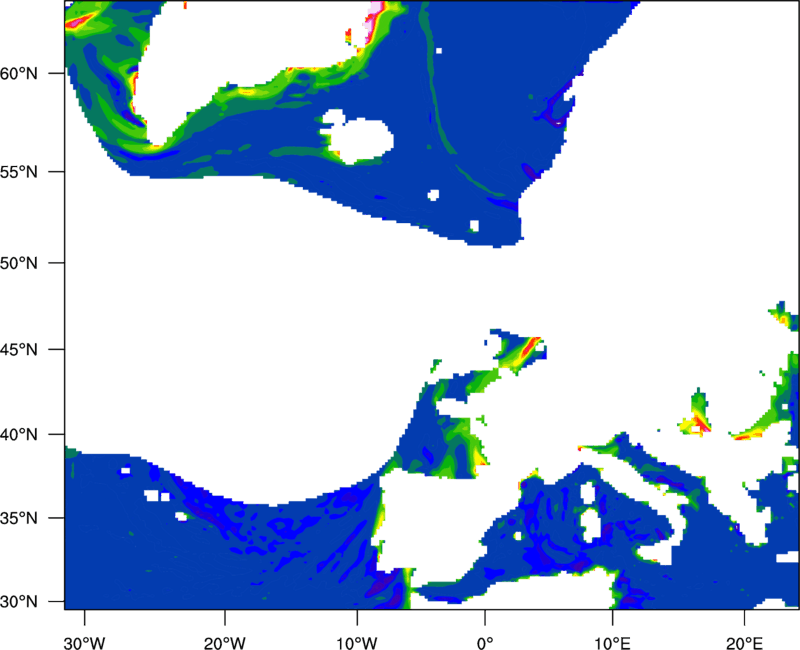Viewport: 800px width, 650px height.
Task: Click the 50°N latitude label
Action: pos(19,263)
